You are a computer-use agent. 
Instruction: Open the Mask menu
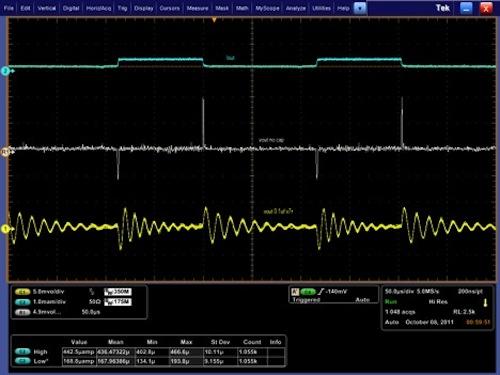222,8
